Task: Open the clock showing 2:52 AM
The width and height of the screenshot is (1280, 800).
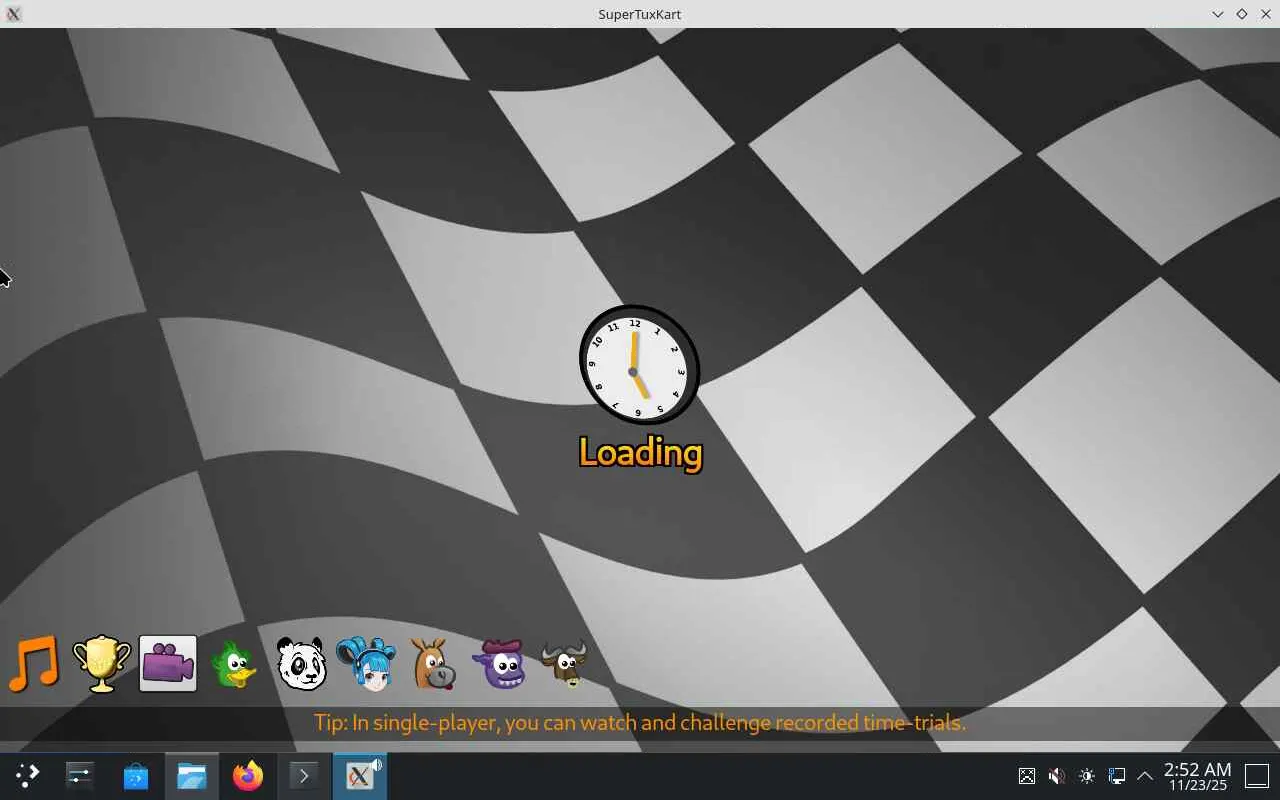Action: (x=1197, y=776)
